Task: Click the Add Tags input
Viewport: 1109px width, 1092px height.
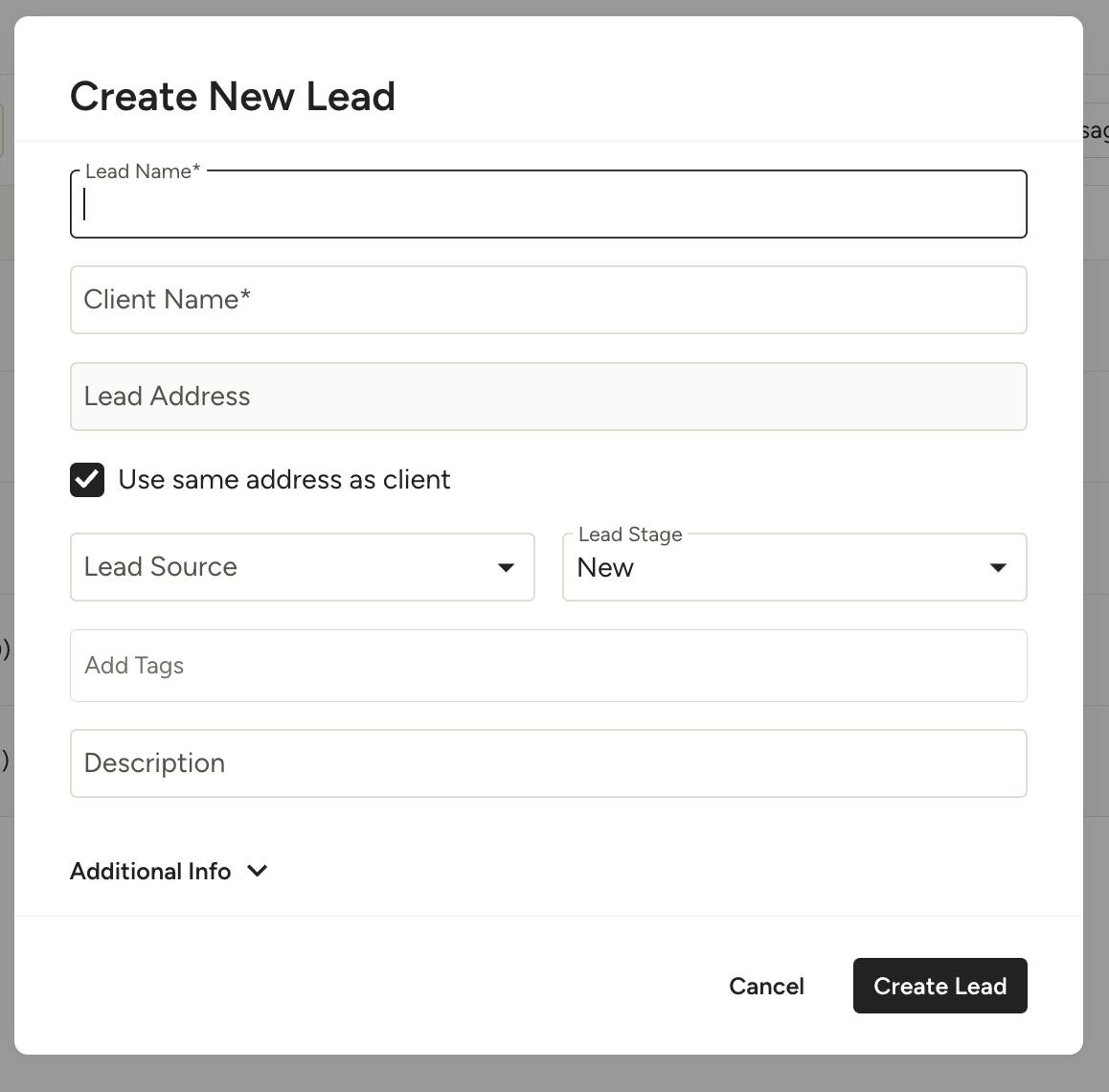Action: 548,666
